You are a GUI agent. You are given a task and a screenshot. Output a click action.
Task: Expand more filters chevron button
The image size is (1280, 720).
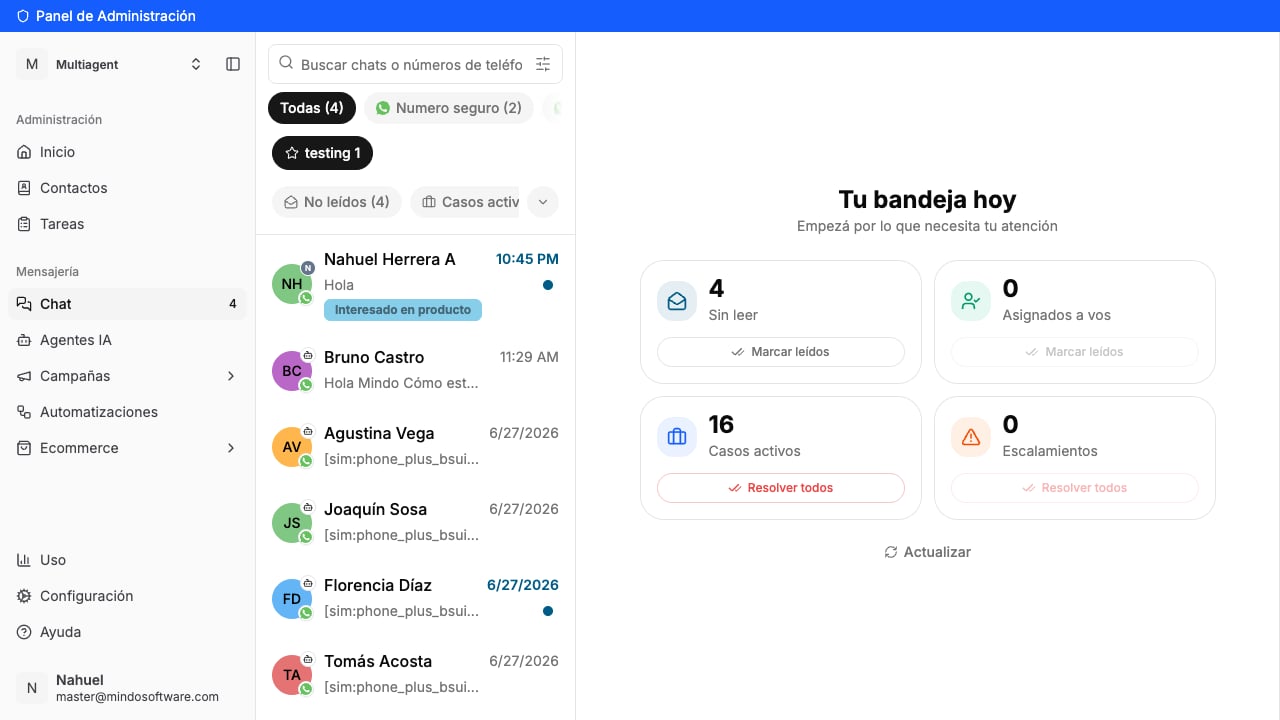[543, 202]
